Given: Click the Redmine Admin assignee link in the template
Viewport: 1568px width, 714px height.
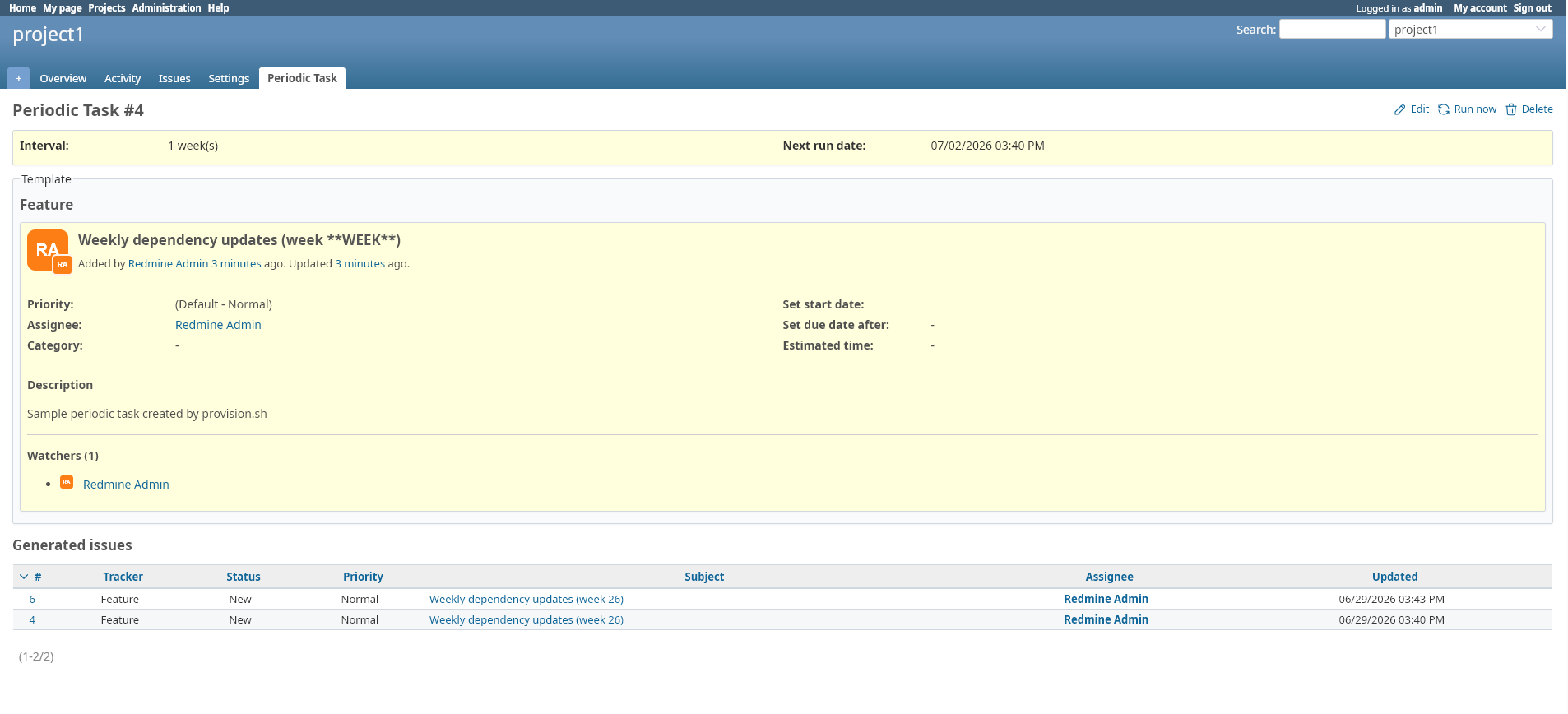Looking at the screenshot, I should point(218,325).
